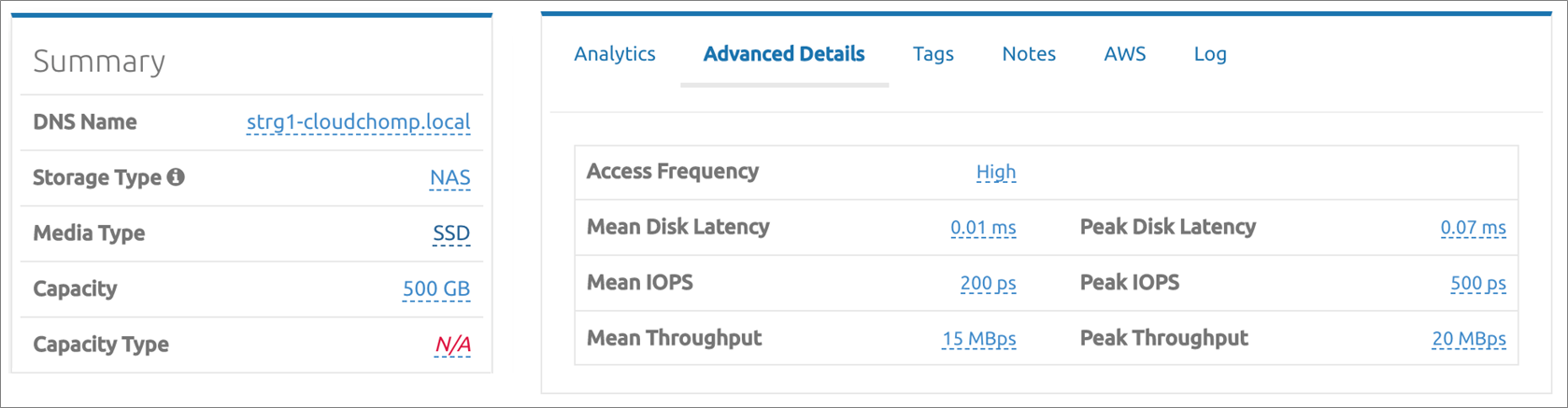Click the strg1-cloudchomp.local DNS name link
Image resolution: width=1568 pixels, height=408 pixels.
358,122
